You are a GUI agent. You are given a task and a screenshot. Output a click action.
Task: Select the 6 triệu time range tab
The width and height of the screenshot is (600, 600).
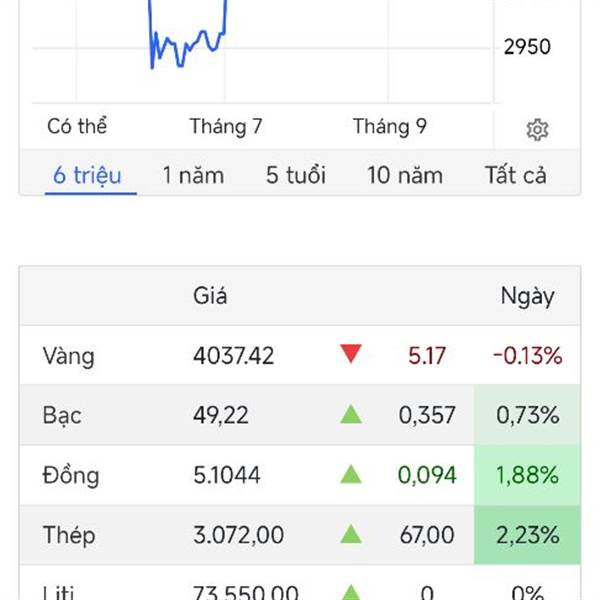(87, 176)
